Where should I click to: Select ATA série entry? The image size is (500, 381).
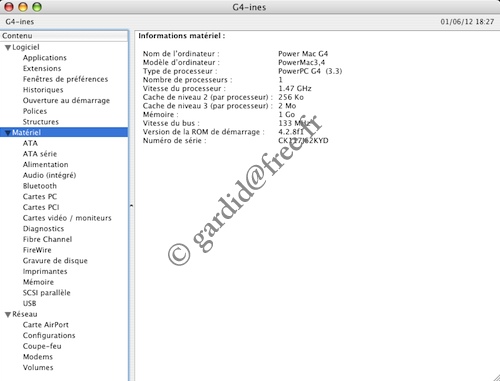point(40,154)
